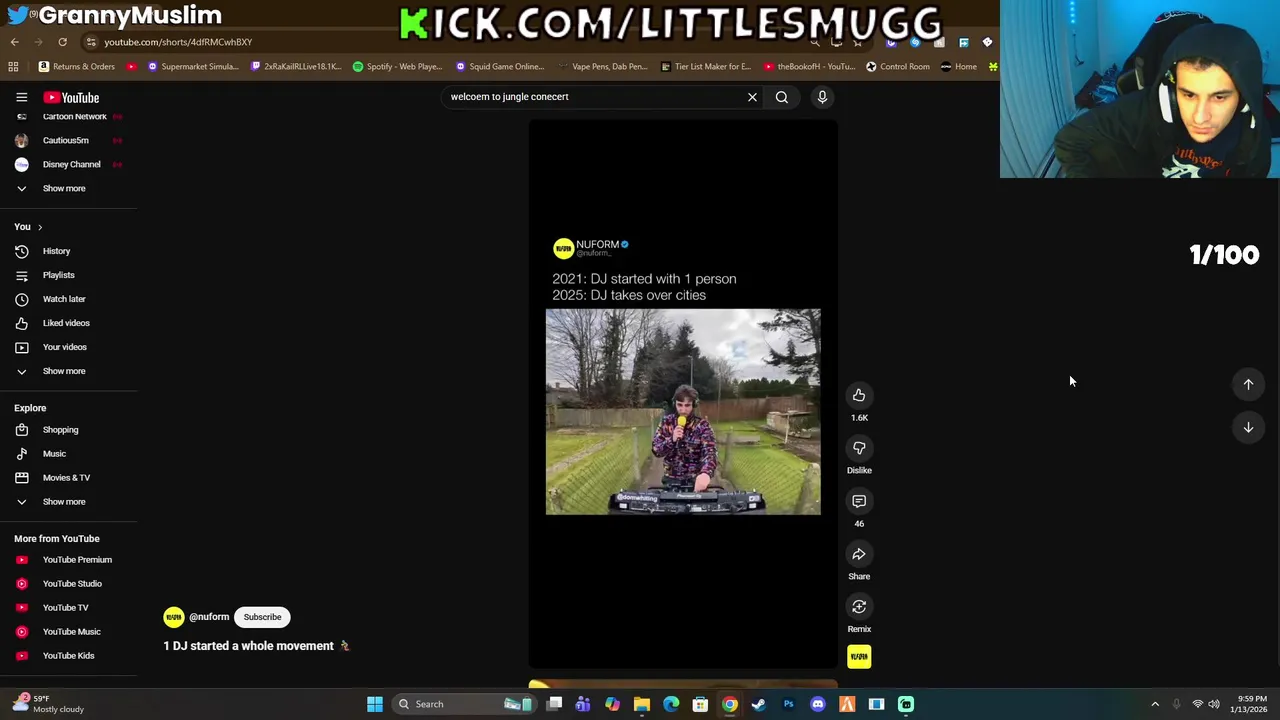The image size is (1280, 720).
Task: Clear the search box text
Action: point(752,97)
